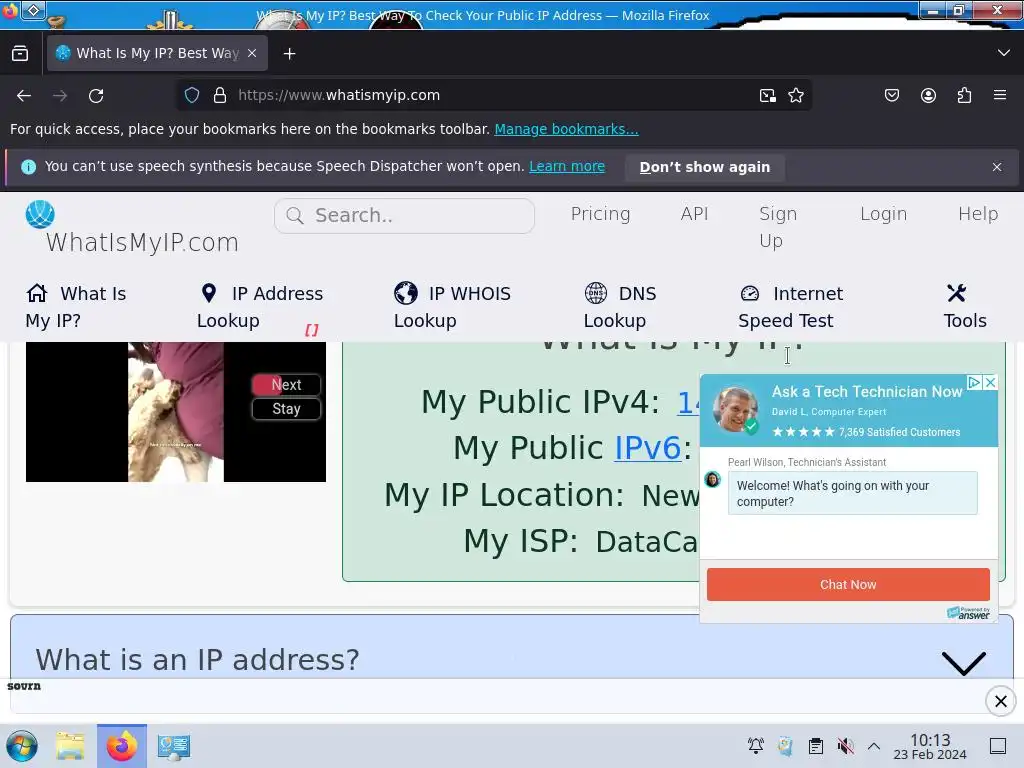This screenshot has width=1024, height=768.
Task: Open the Login page
Action: tap(883, 214)
